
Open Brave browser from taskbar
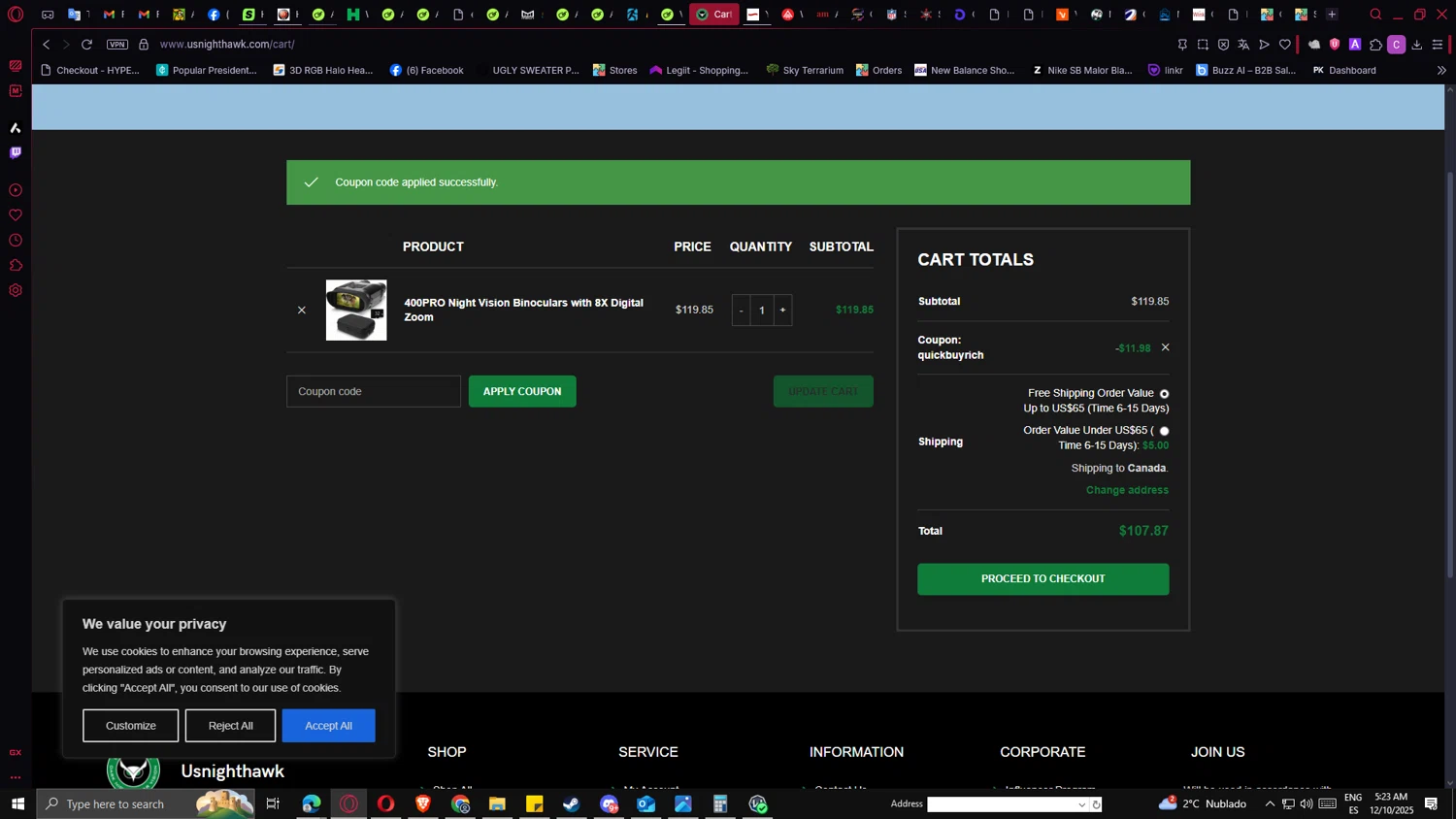tap(423, 804)
